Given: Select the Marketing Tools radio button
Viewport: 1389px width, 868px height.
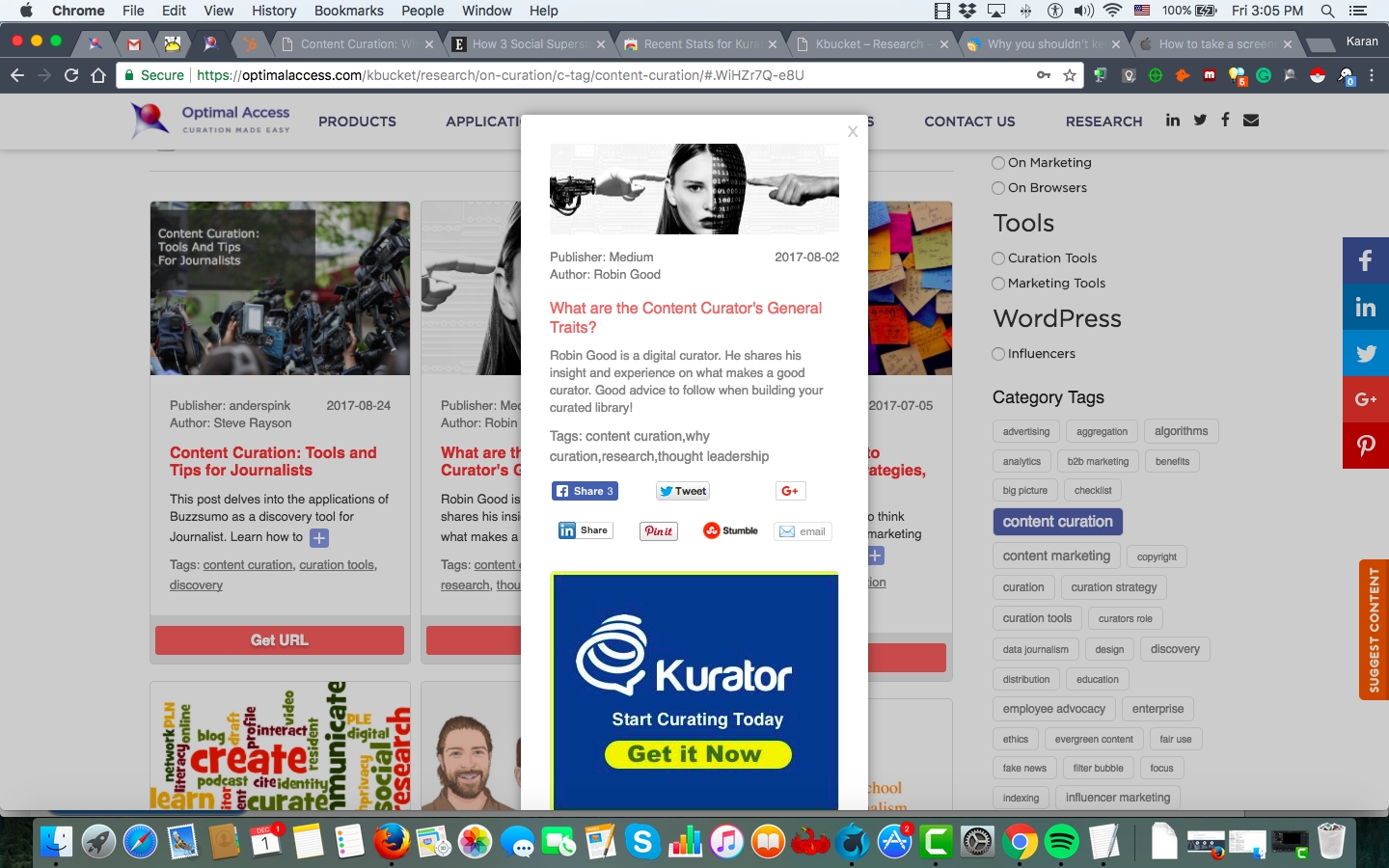Looking at the screenshot, I should [998, 284].
